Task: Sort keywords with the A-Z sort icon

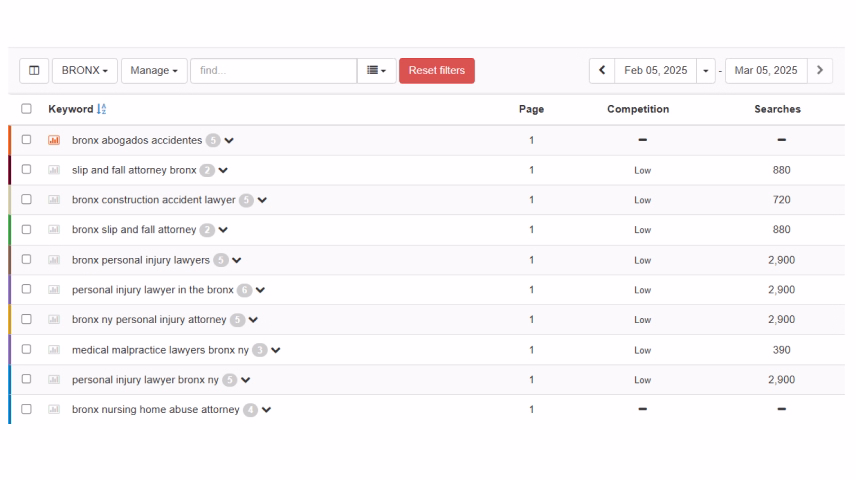Action: (102, 109)
